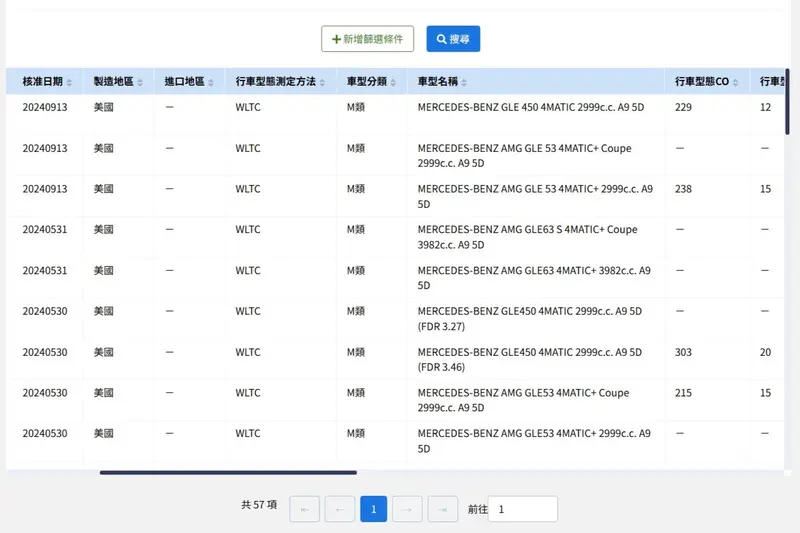
Task: Click the 核准日期 column header text
Action: coord(42,82)
